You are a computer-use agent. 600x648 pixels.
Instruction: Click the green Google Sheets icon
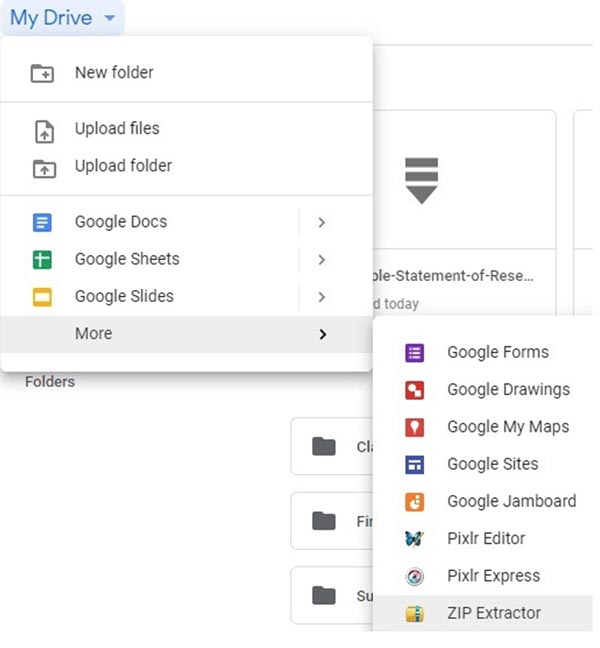[x=42, y=260]
